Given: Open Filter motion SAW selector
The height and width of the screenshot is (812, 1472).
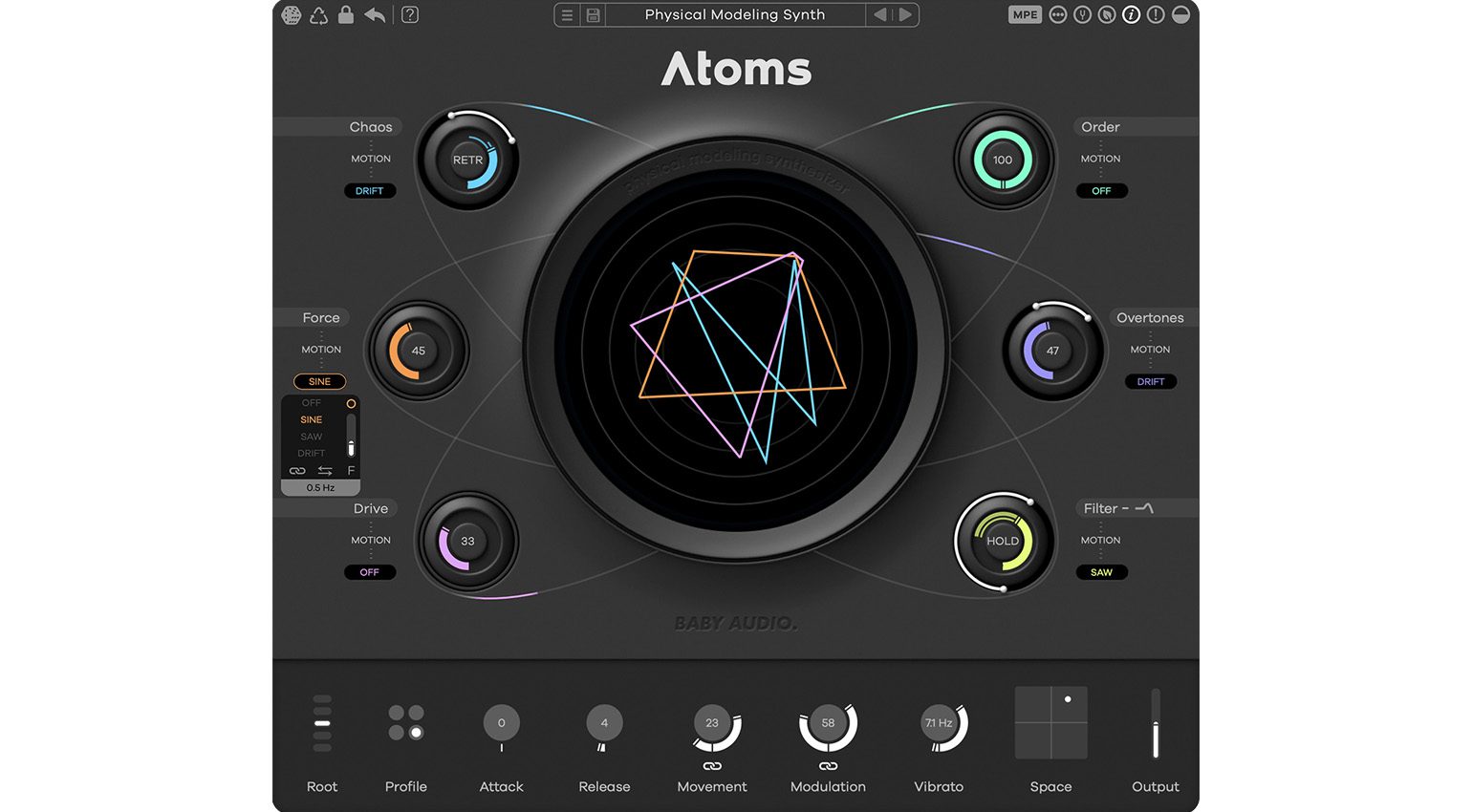Looking at the screenshot, I should [1101, 572].
